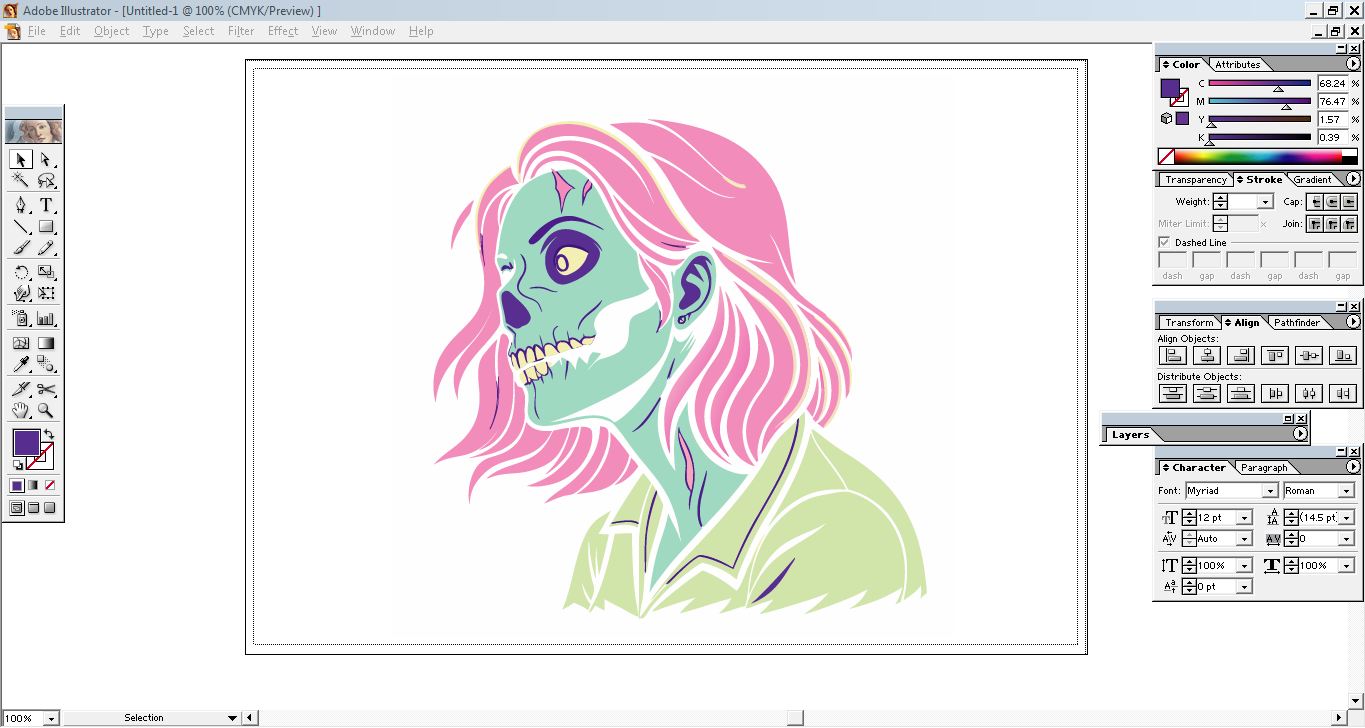Select the Rectangle tool

[x=46, y=227]
